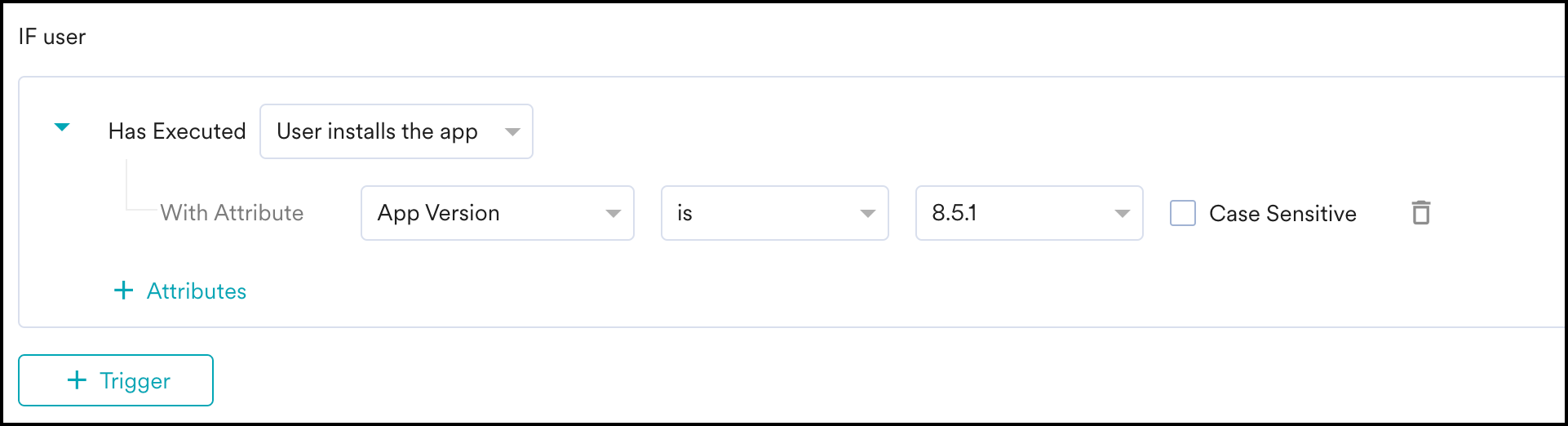Enable the Case Sensitive checkbox
This screenshot has width=1568, height=426.
[x=1183, y=213]
